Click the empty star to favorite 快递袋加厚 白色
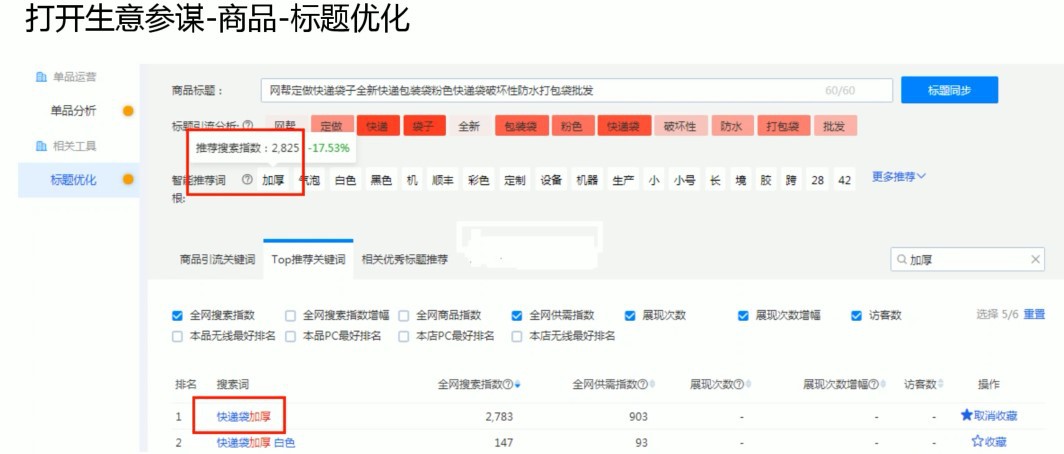The width and height of the screenshot is (1064, 454). [978, 441]
